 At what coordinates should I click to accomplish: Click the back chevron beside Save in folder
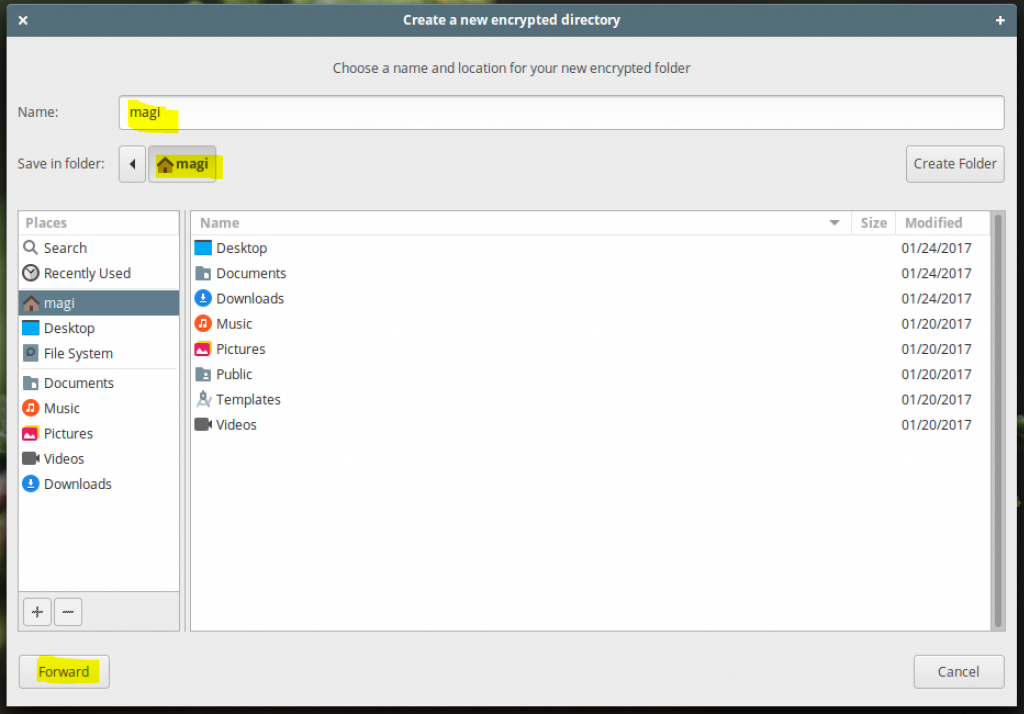pos(132,163)
